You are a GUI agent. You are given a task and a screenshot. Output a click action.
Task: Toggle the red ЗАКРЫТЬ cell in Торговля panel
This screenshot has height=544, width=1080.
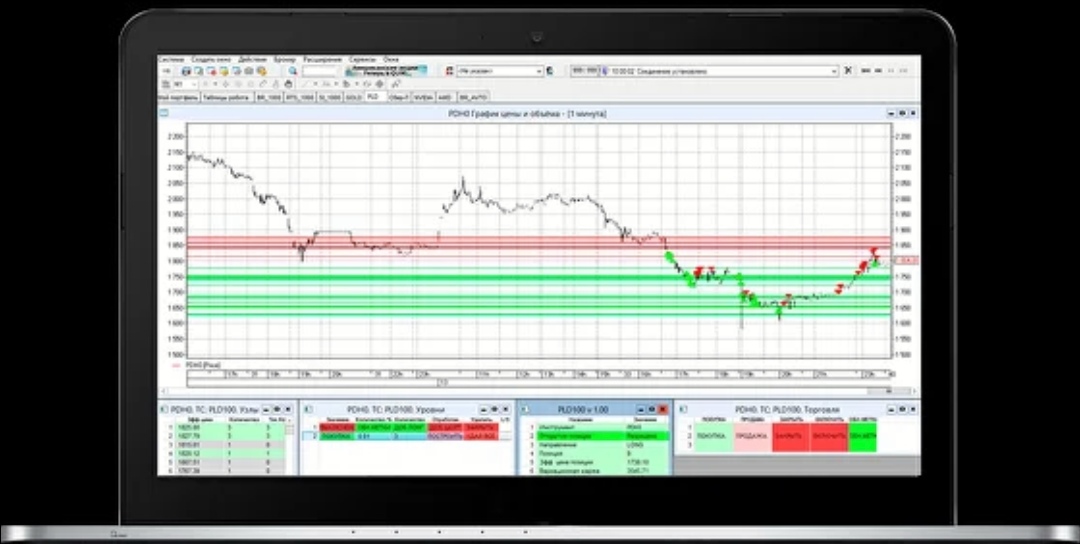point(790,435)
